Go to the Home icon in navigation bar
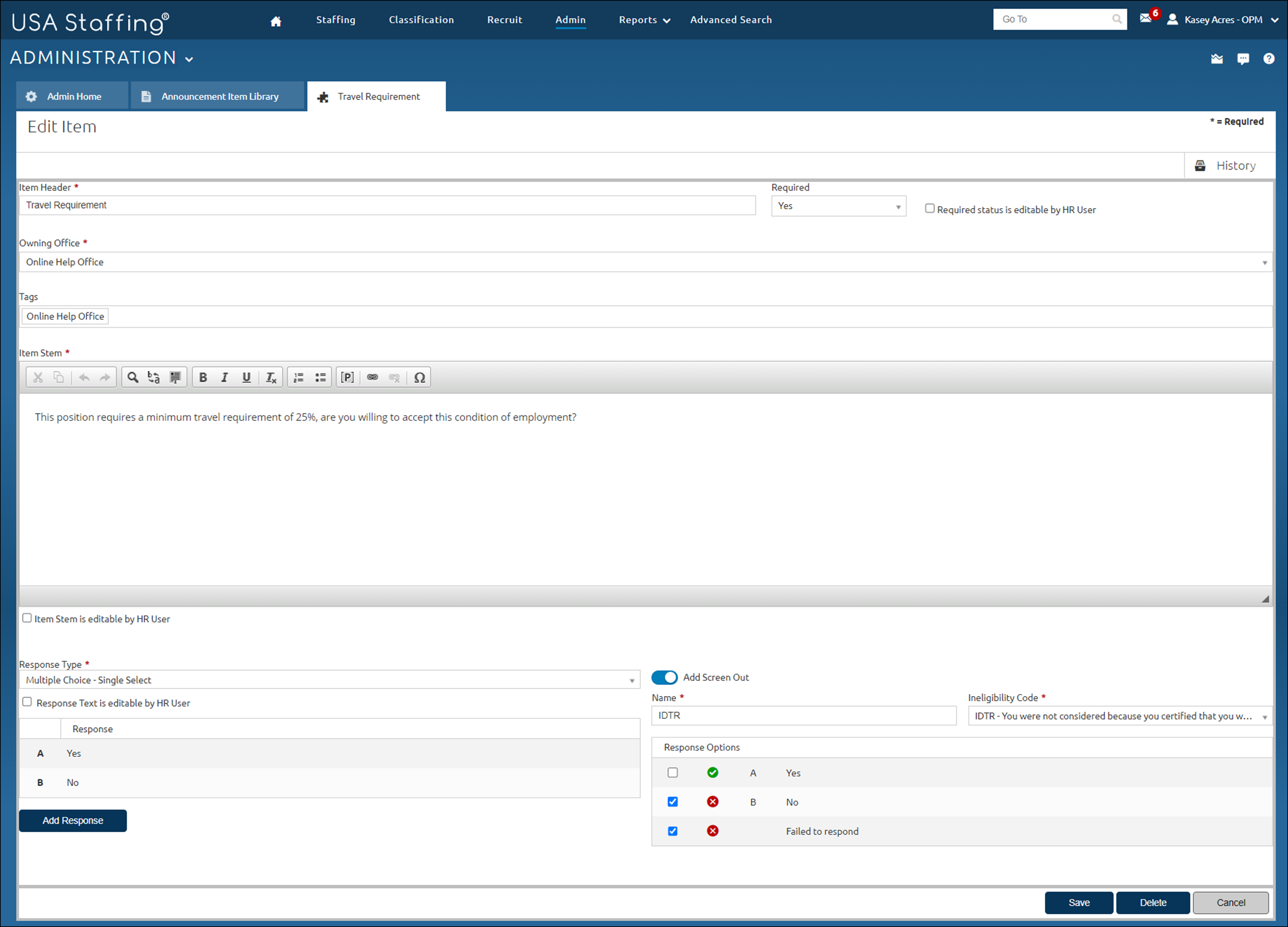1288x927 pixels. tap(276, 21)
